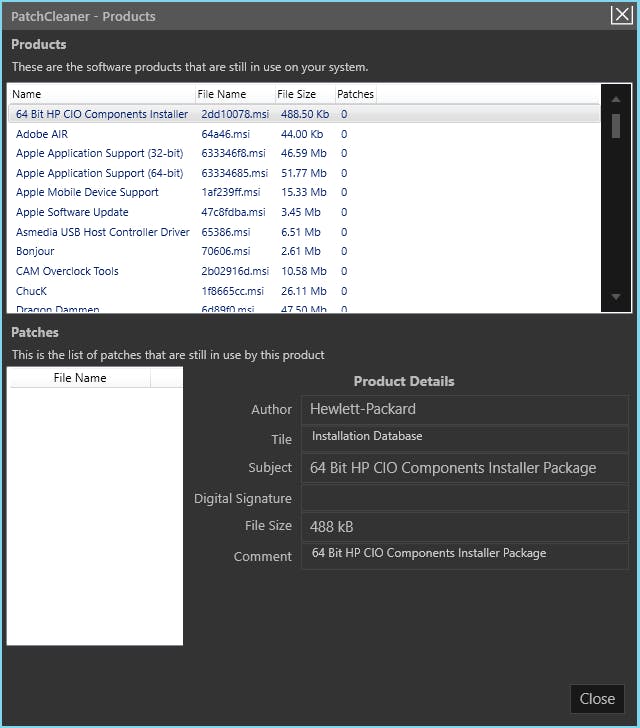Click file name 64a46.msi
Image resolution: width=640 pixels, height=728 pixels.
coord(226,134)
